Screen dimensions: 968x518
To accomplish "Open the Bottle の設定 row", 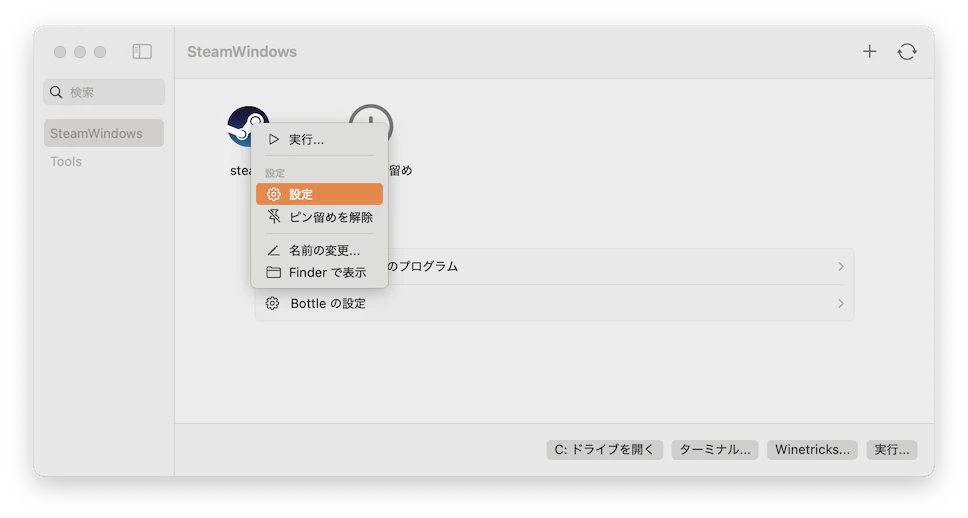I will tap(554, 303).
